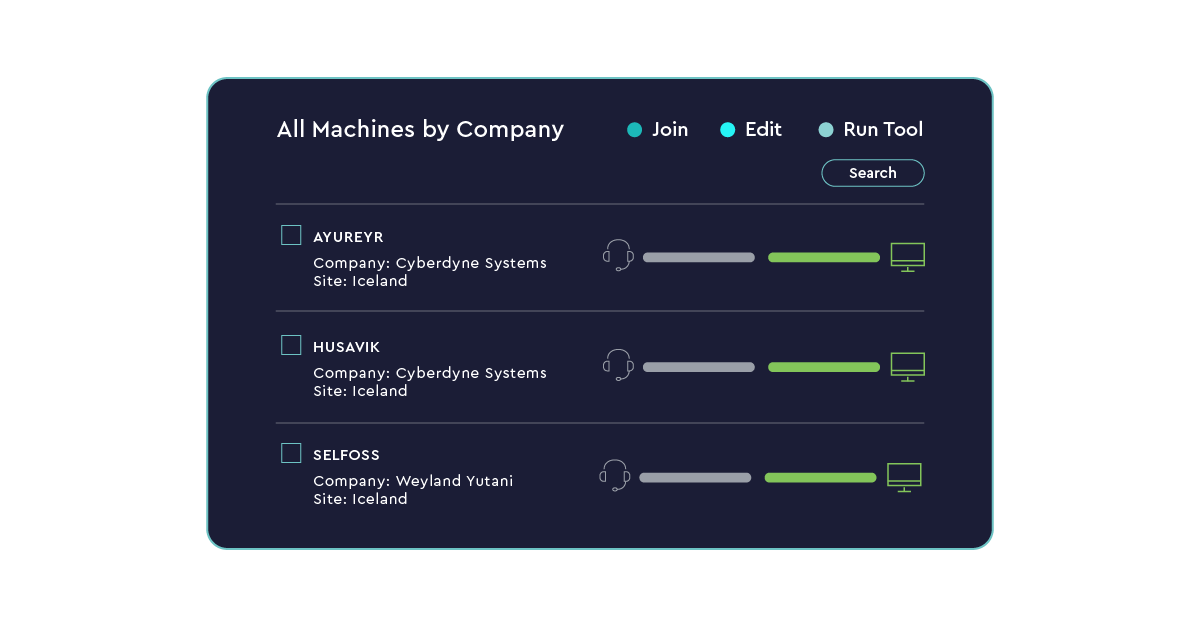Click the headset icon in AYUREYR row

619,256
